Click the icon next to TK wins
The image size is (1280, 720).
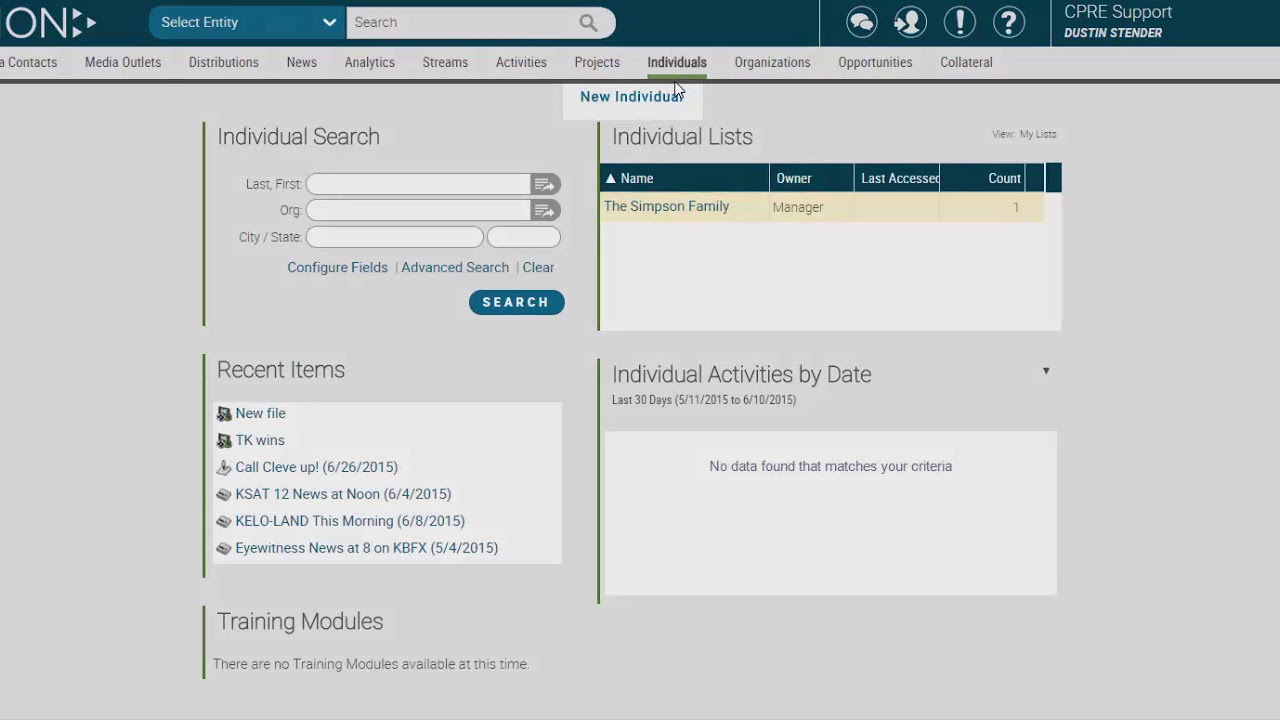click(224, 441)
